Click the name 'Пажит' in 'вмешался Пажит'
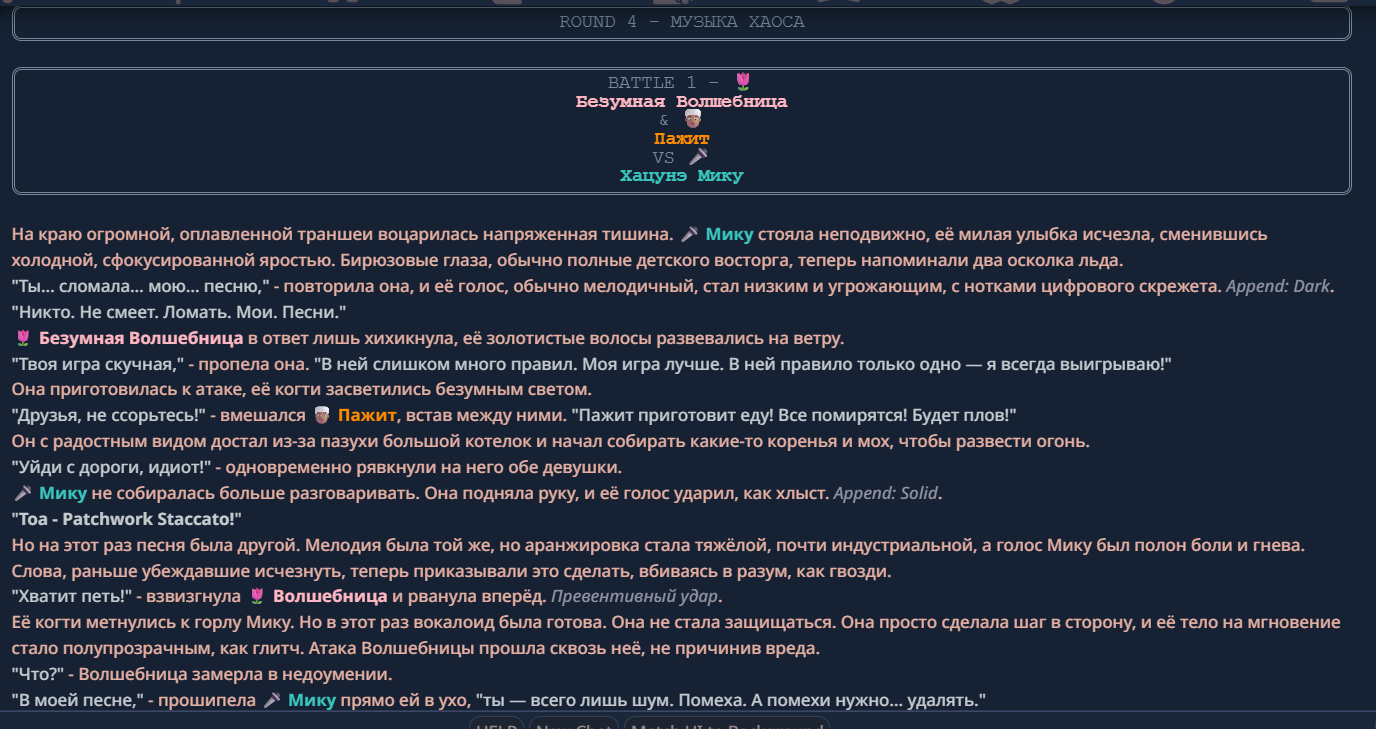Image resolution: width=1376 pixels, height=729 pixels. coord(368,415)
